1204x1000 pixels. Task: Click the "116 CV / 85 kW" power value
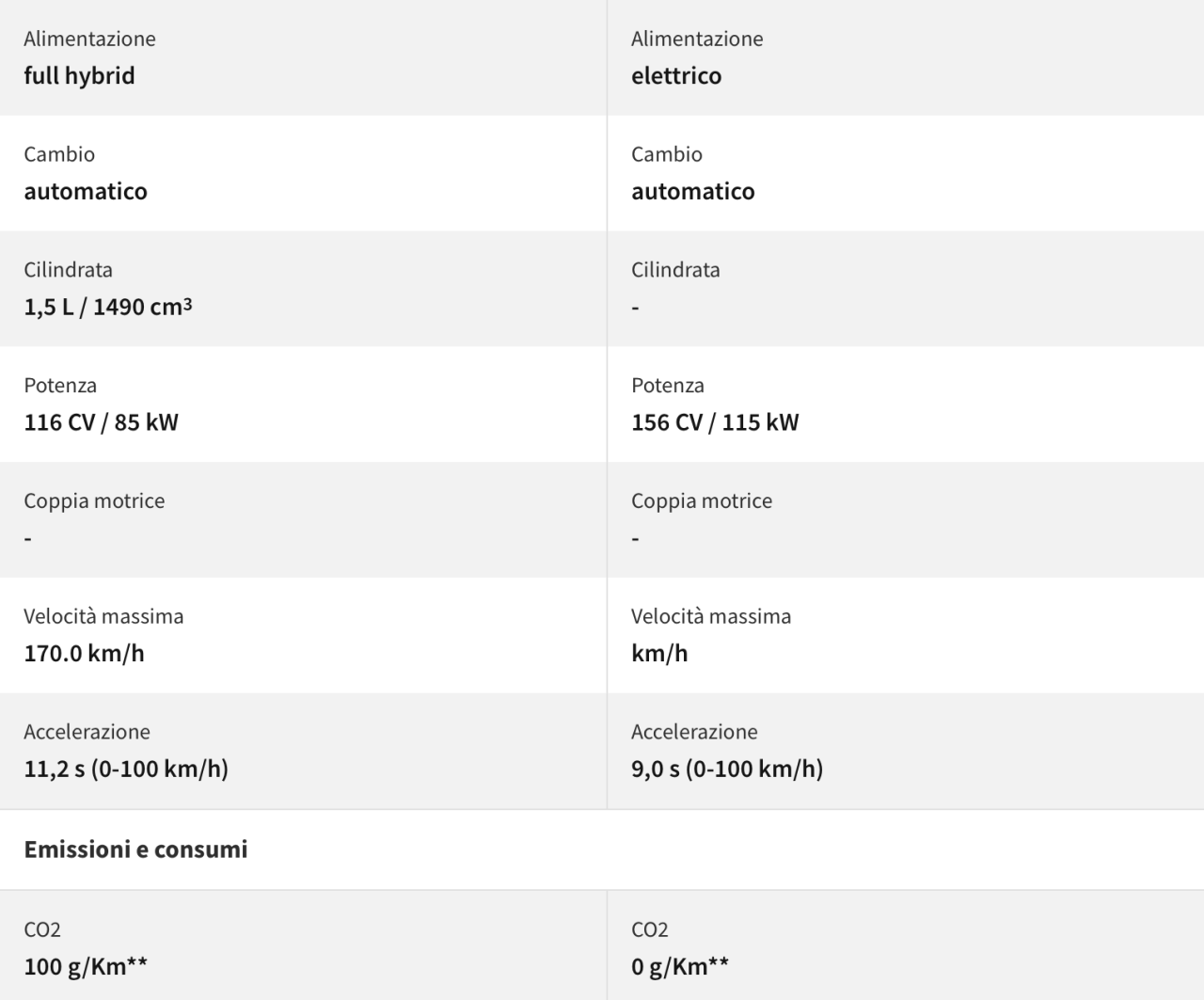point(101,422)
